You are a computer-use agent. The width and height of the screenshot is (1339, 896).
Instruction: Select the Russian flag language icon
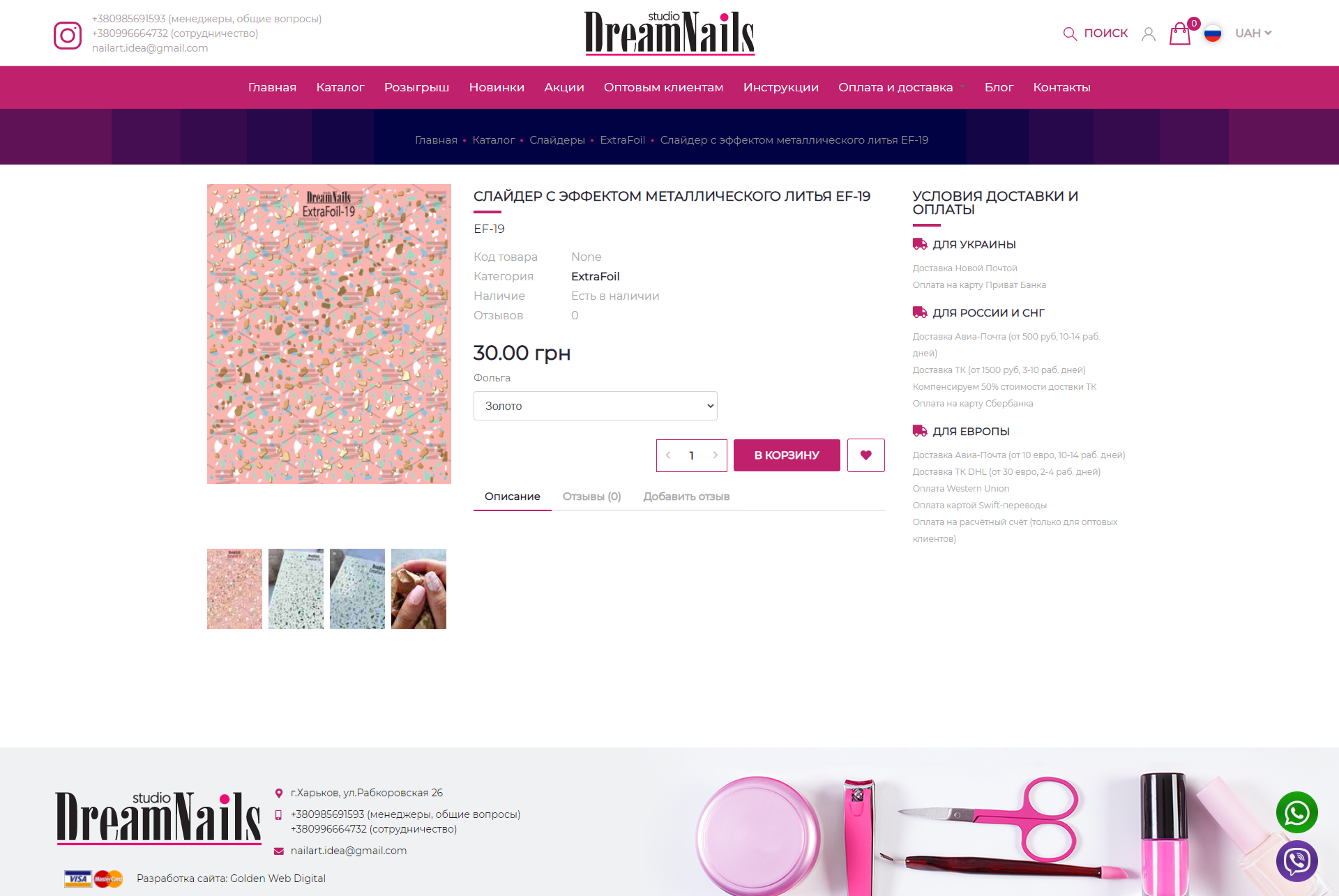[x=1213, y=33]
